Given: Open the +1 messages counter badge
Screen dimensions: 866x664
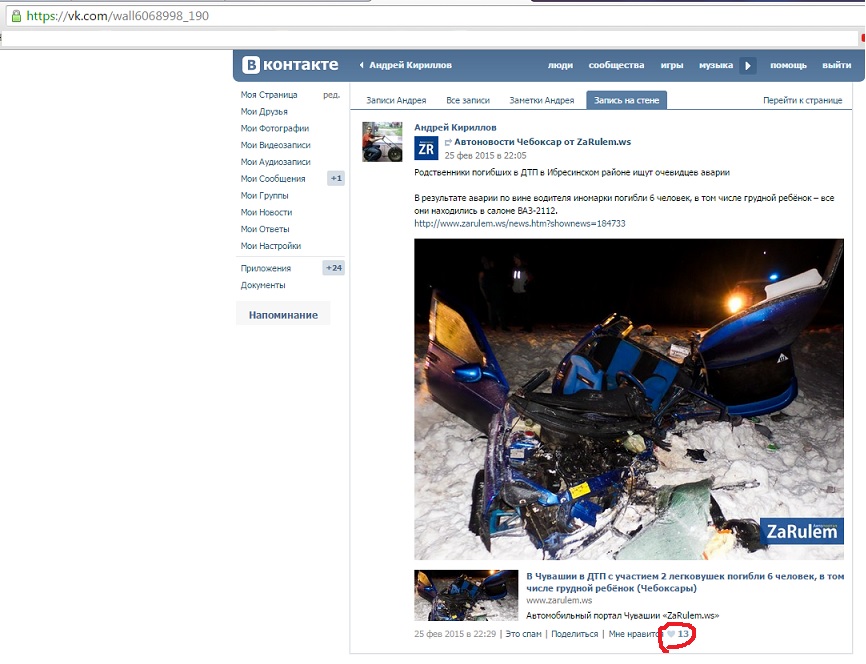Looking at the screenshot, I should pos(336,178).
